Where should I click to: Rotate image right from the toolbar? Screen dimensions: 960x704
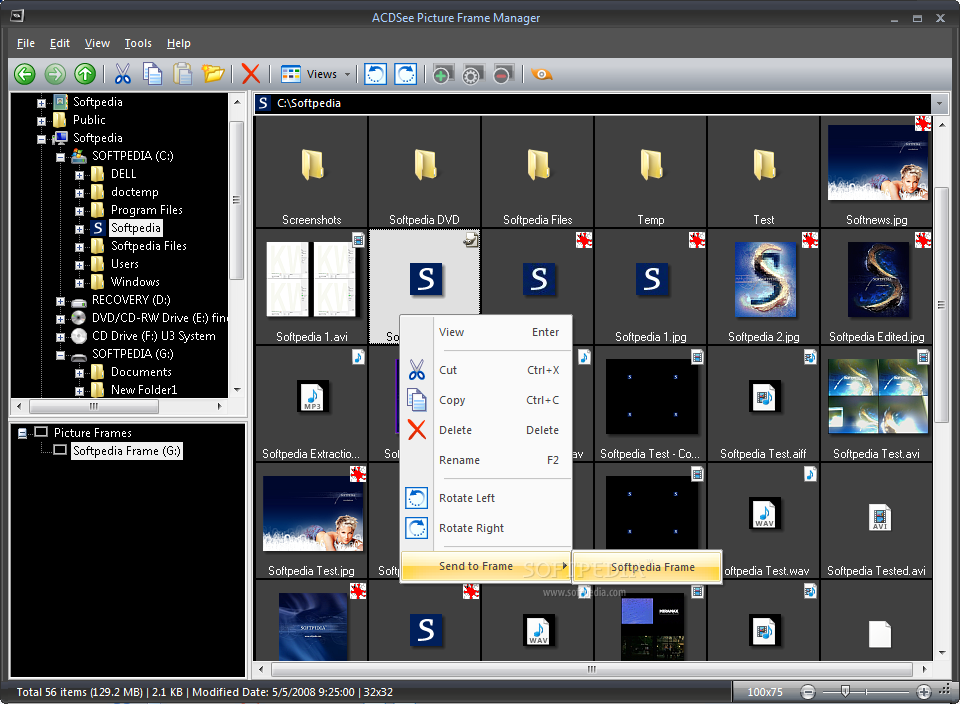(x=405, y=74)
